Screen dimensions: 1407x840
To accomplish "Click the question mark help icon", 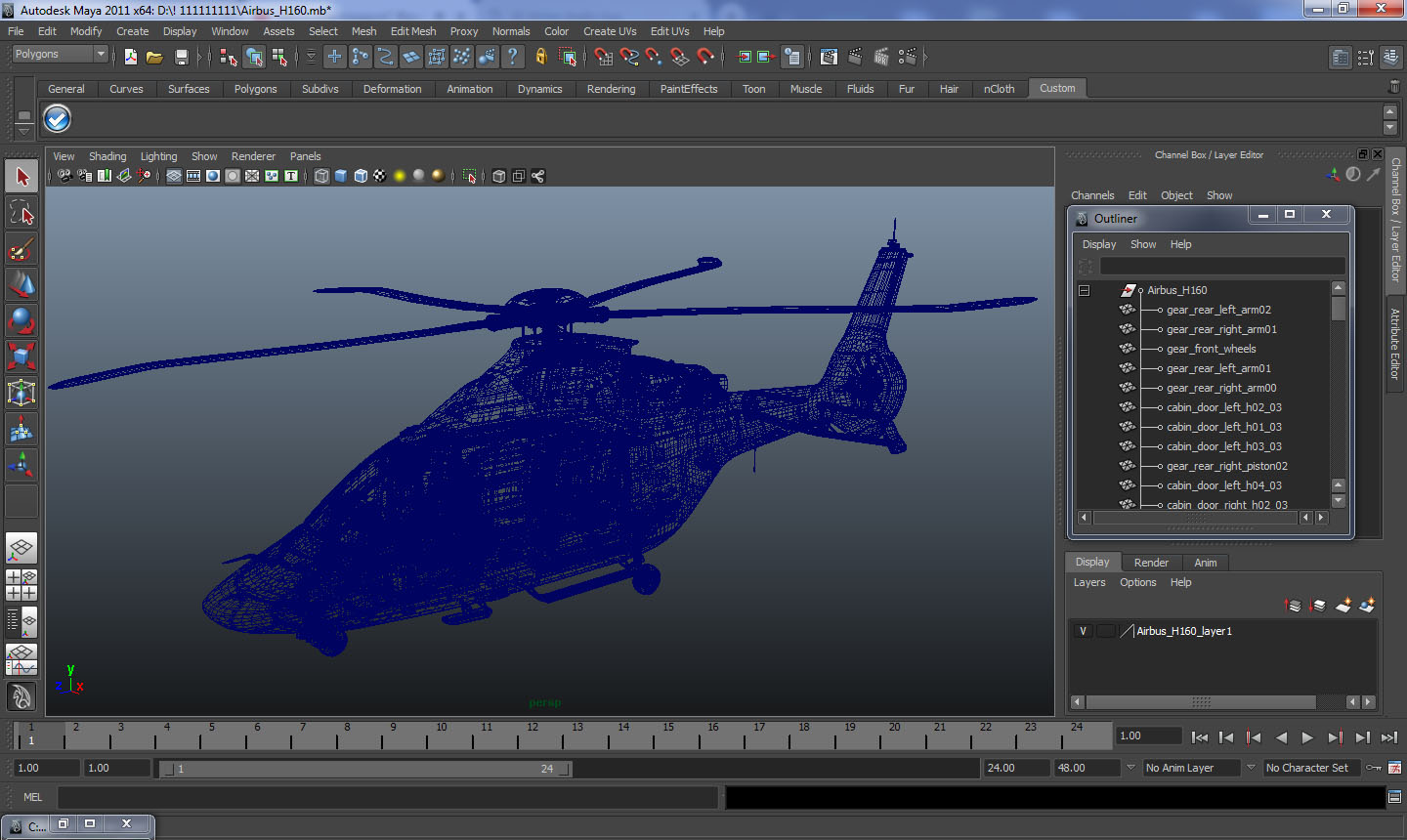I will (513, 57).
